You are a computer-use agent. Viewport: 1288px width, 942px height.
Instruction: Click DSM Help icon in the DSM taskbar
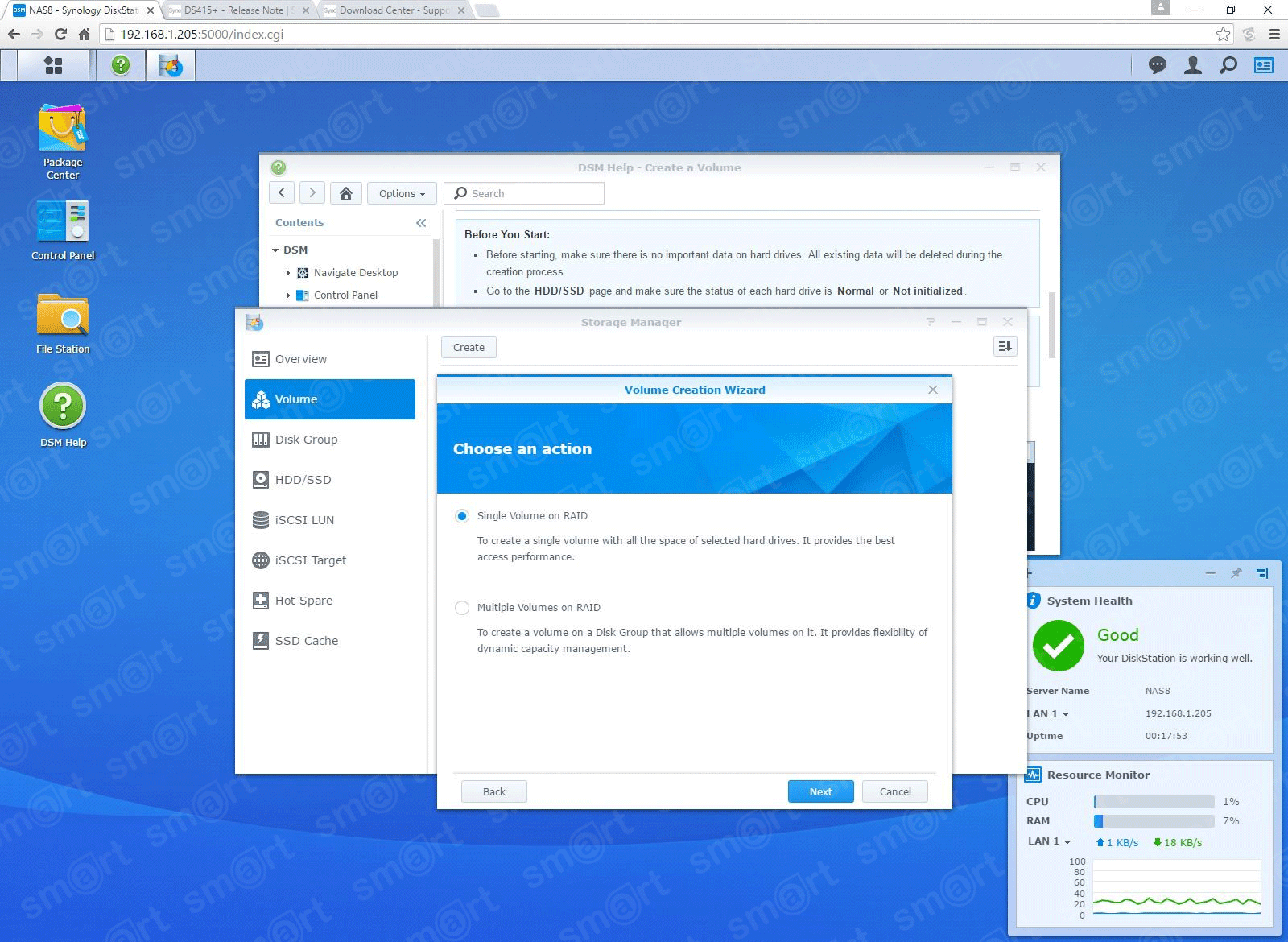coord(121,65)
